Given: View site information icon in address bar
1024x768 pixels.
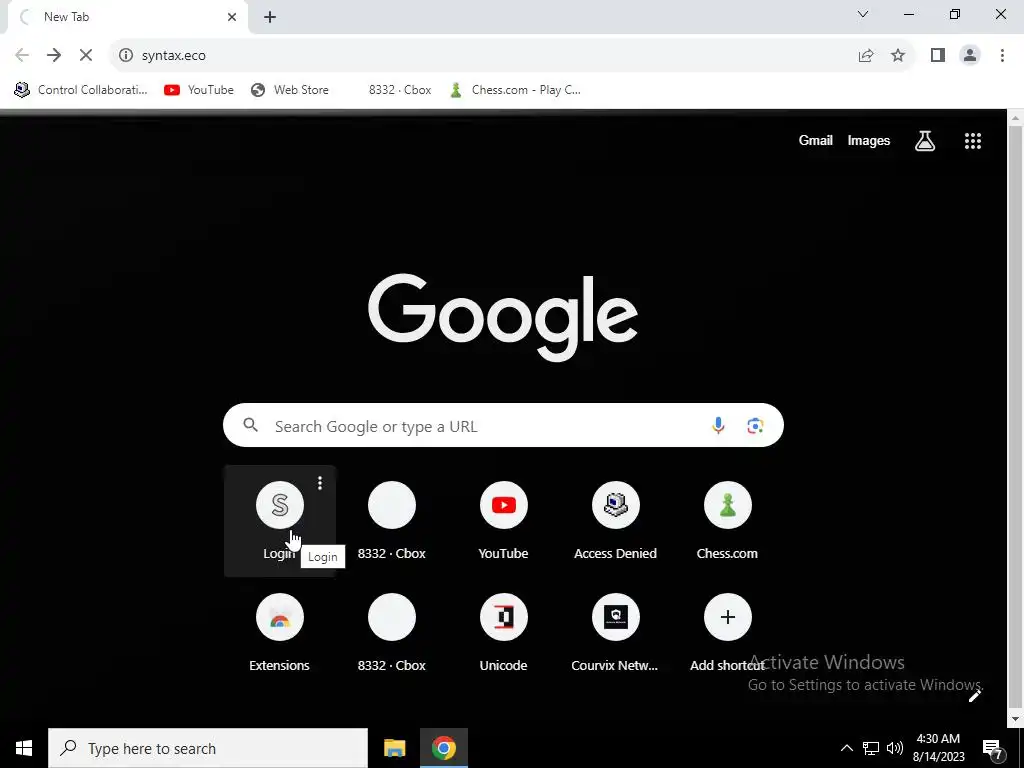Looking at the screenshot, I should click(126, 56).
